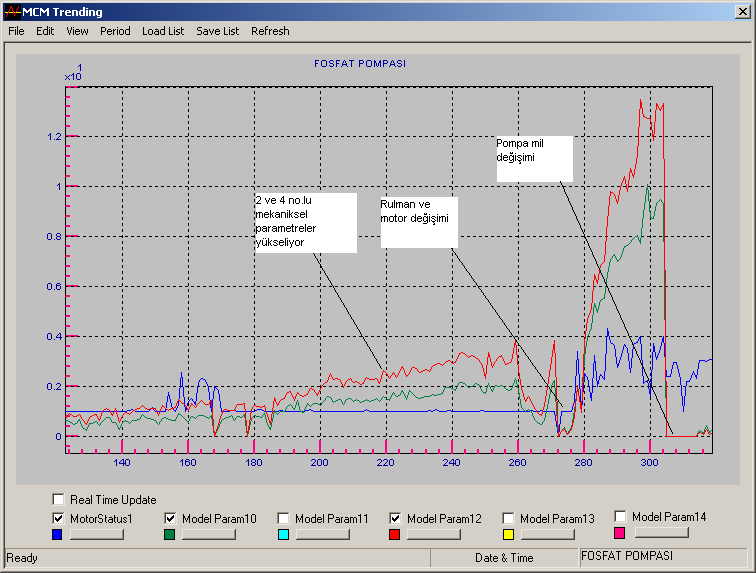Click the 'Pompa mil değişimi' annotation box
The width and height of the screenshot is (756, 573).
(534, 158)
